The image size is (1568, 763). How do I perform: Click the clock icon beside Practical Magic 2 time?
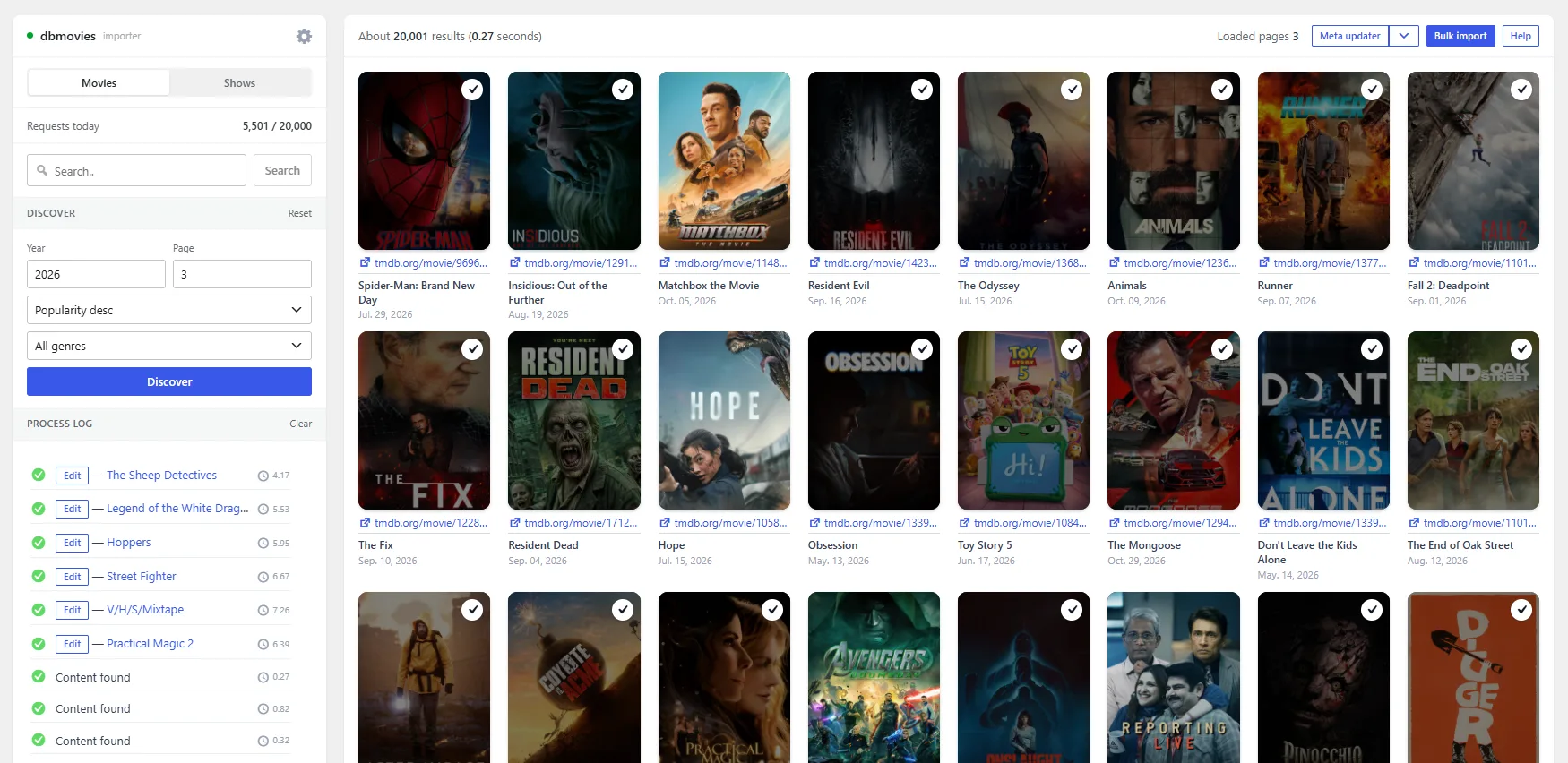[x=263, y=645]
